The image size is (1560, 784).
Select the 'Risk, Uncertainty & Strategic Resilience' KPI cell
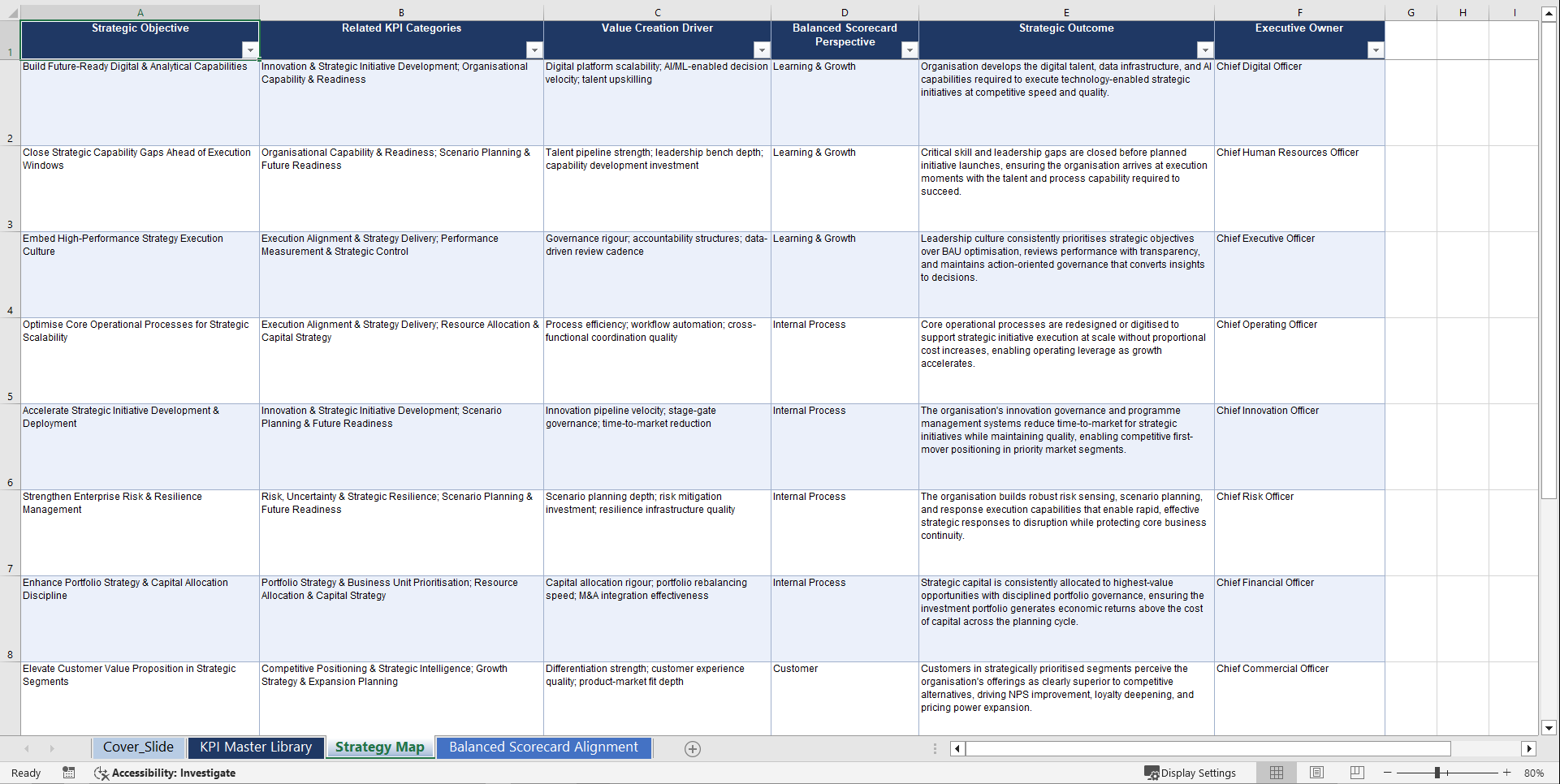tap(401, 532)
